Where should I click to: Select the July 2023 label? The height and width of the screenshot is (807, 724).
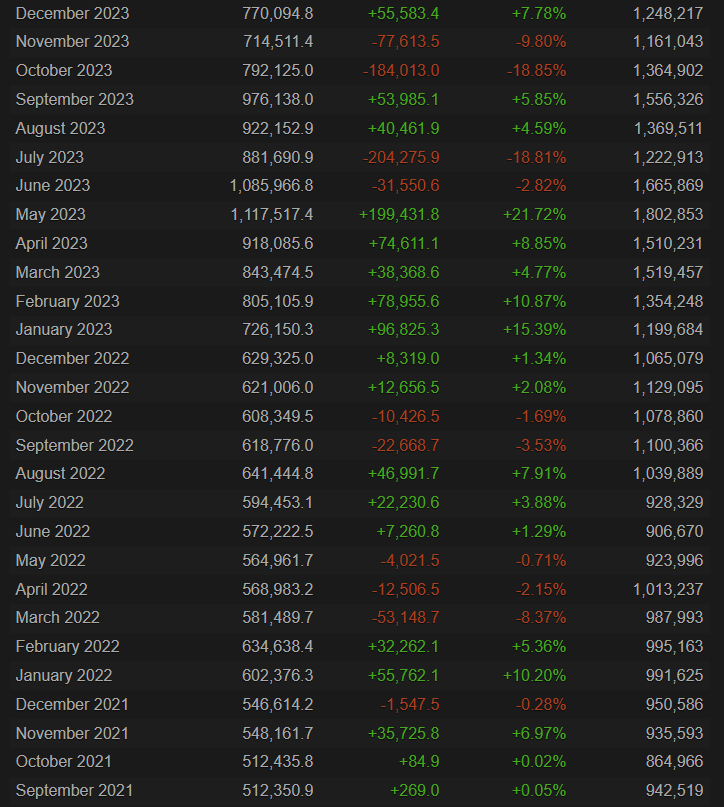pos(50,157)
